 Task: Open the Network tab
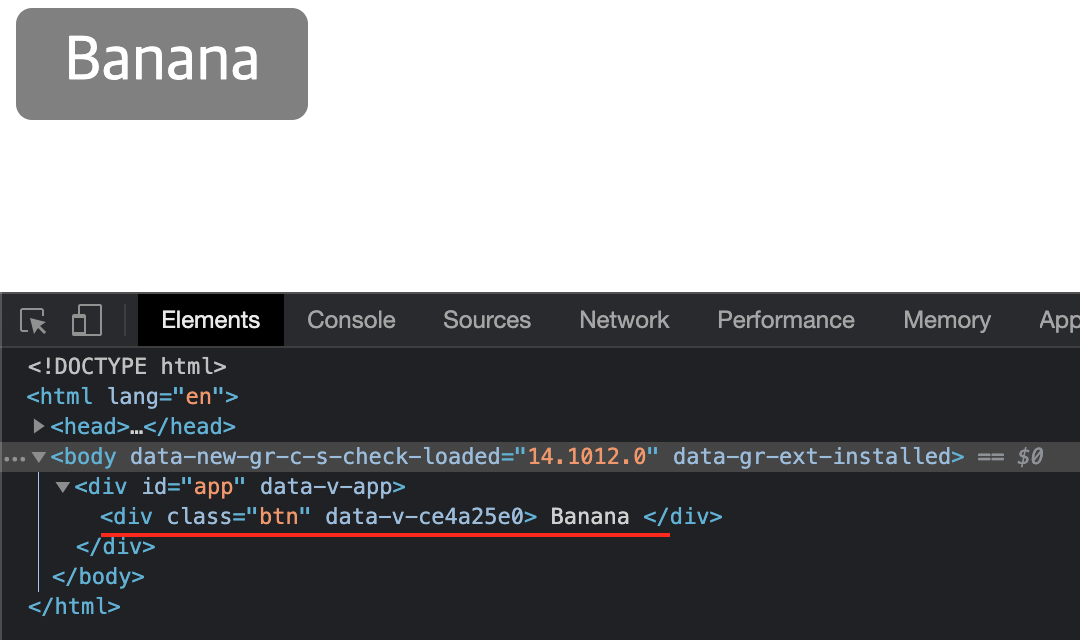coord(624,320)
